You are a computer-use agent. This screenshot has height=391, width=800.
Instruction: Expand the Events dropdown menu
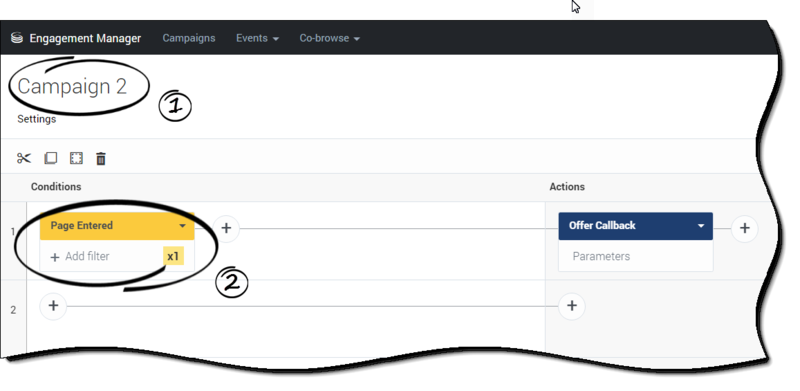(x=257, y=38)
